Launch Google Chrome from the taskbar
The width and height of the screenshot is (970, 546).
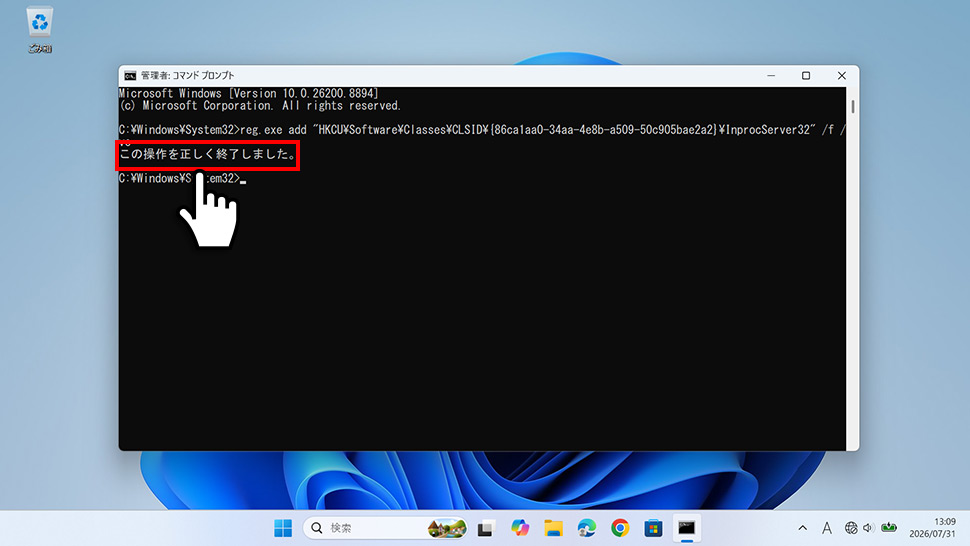pos(620,528)
